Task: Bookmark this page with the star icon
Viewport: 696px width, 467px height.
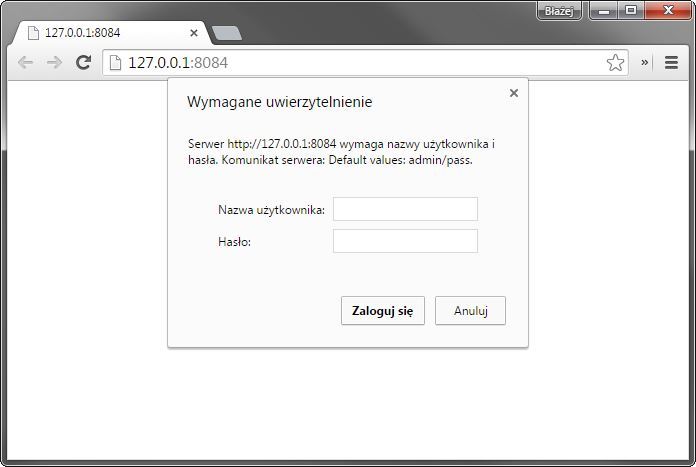Action: click(615, 63)
